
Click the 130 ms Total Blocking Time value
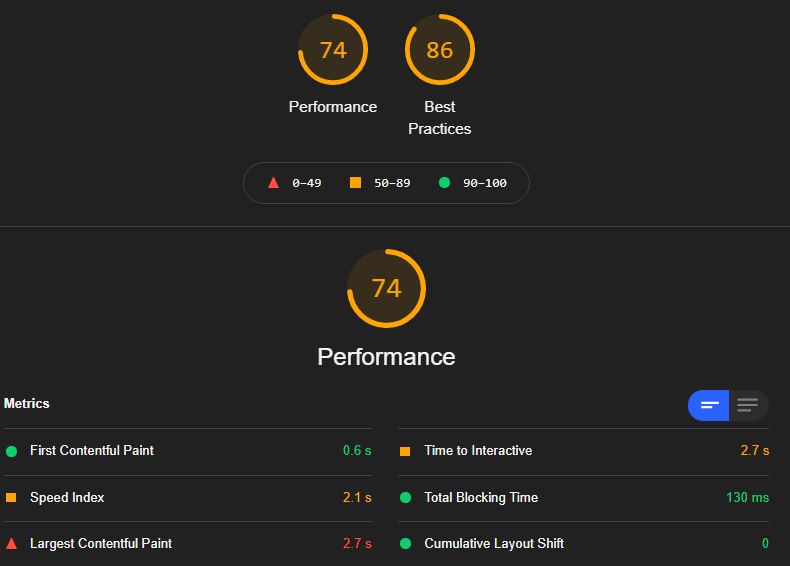748,497
